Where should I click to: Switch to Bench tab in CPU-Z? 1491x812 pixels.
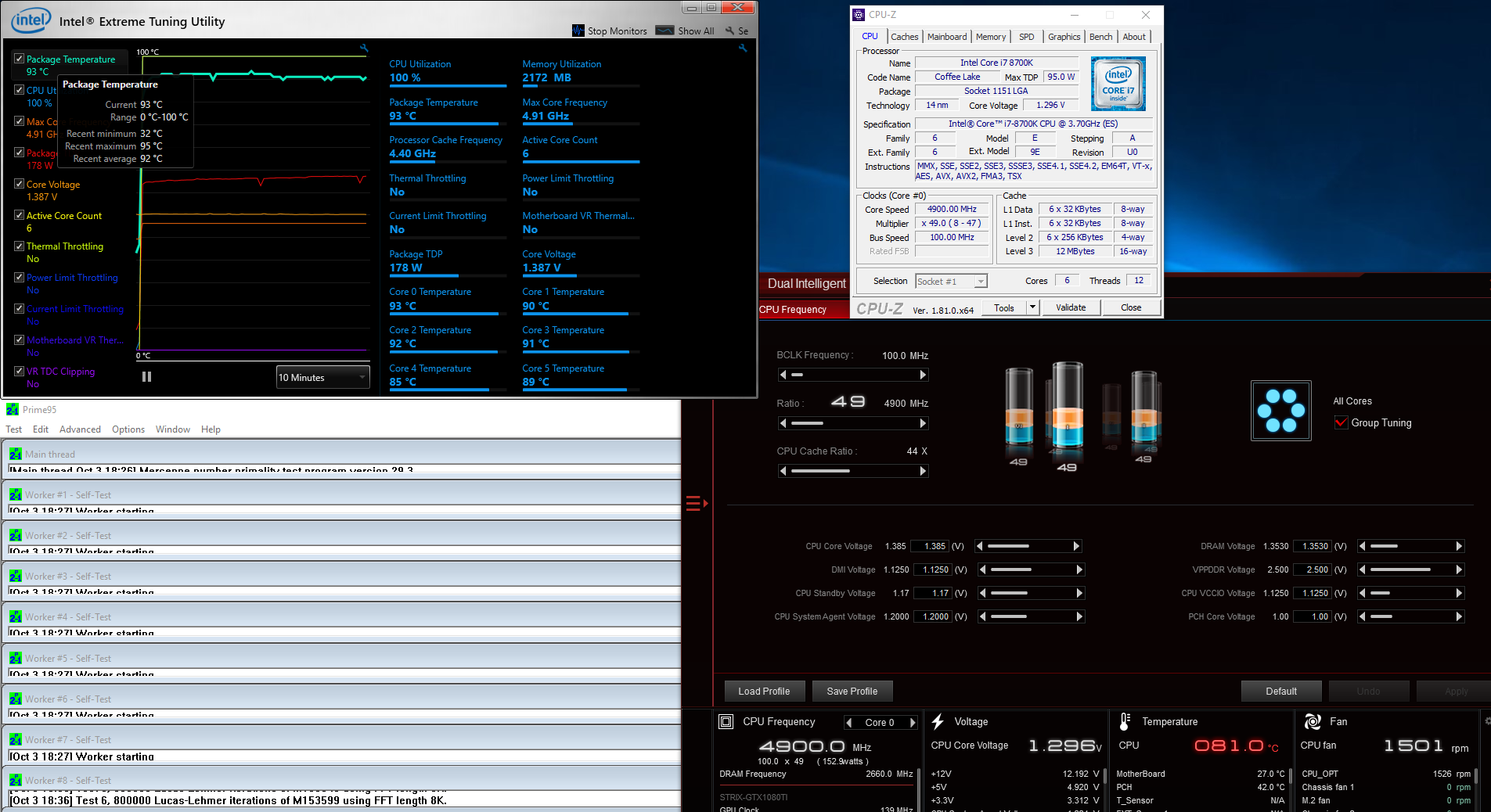(x=1100, y=37)
